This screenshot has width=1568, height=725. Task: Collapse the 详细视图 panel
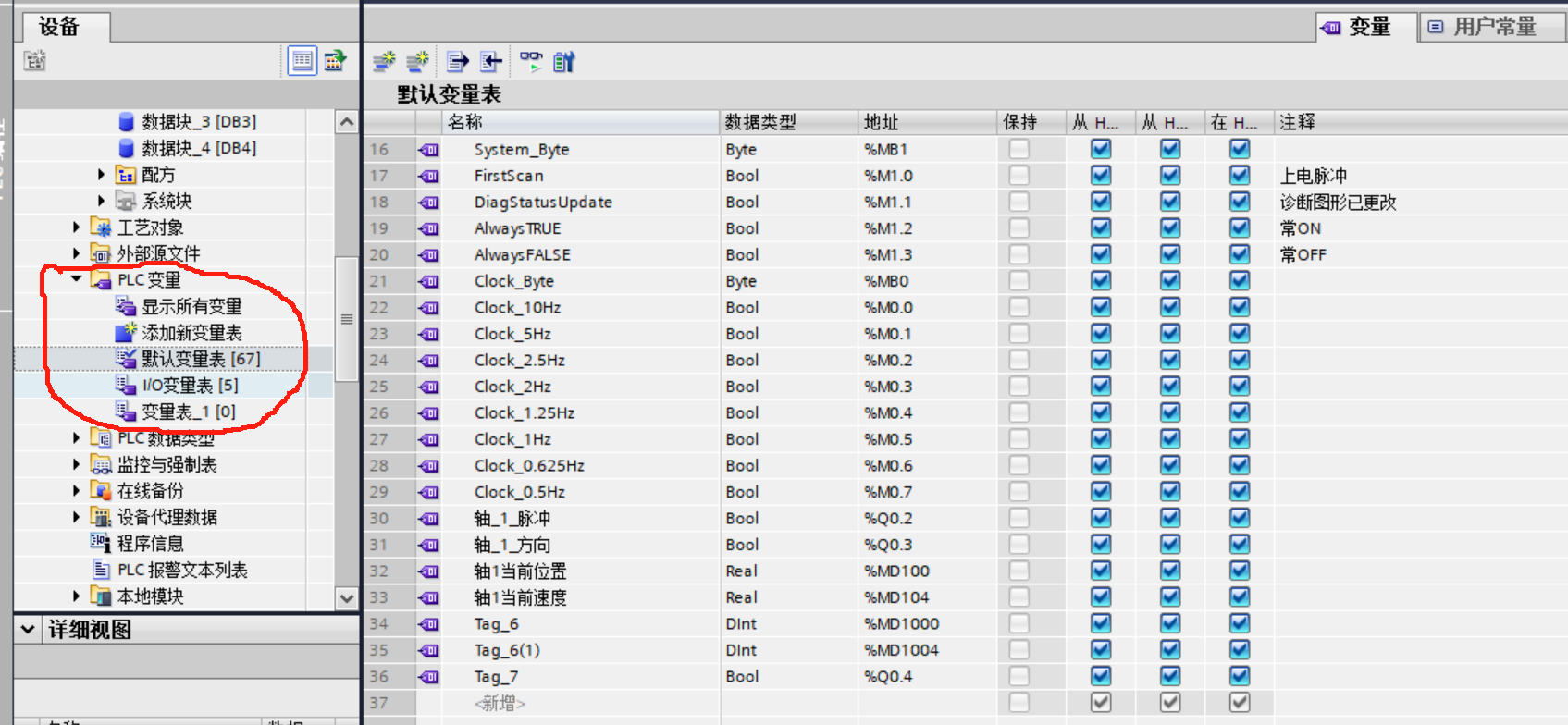pos(28,630)
